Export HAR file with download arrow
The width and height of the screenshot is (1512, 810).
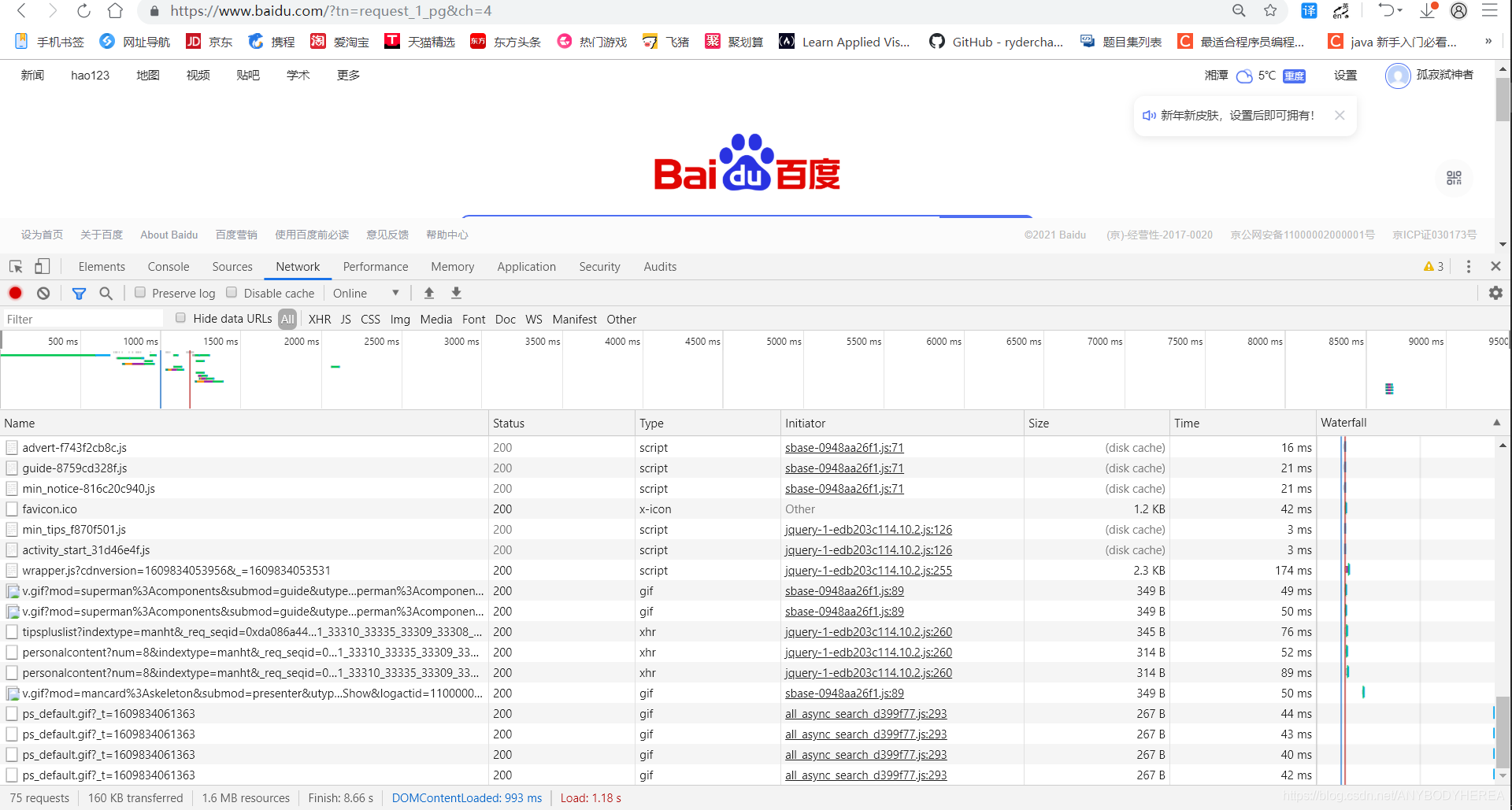pos(456,293)
